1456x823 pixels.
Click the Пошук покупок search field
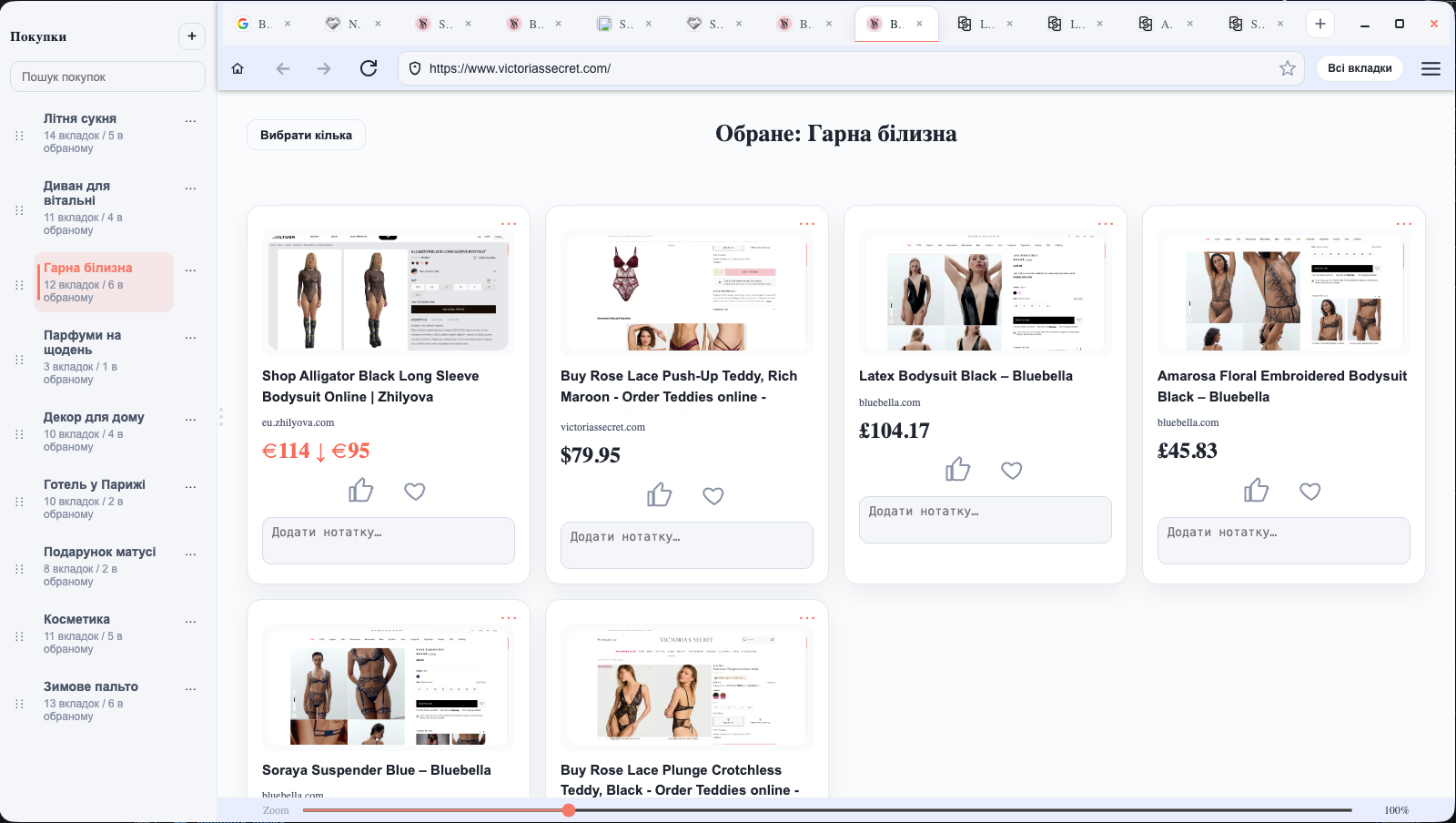(107, 76)
